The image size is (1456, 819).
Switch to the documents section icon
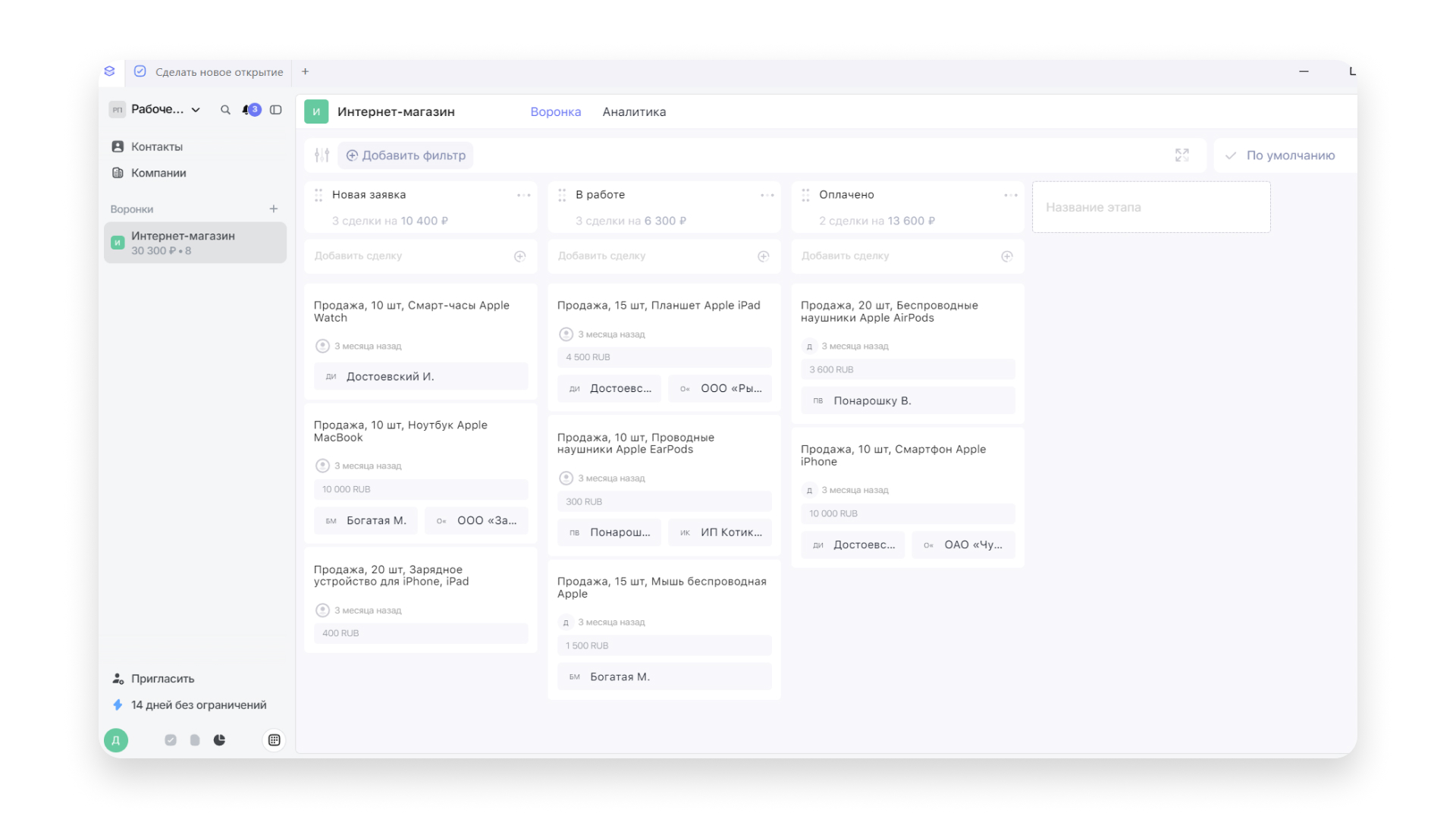[x=195, y=740]
